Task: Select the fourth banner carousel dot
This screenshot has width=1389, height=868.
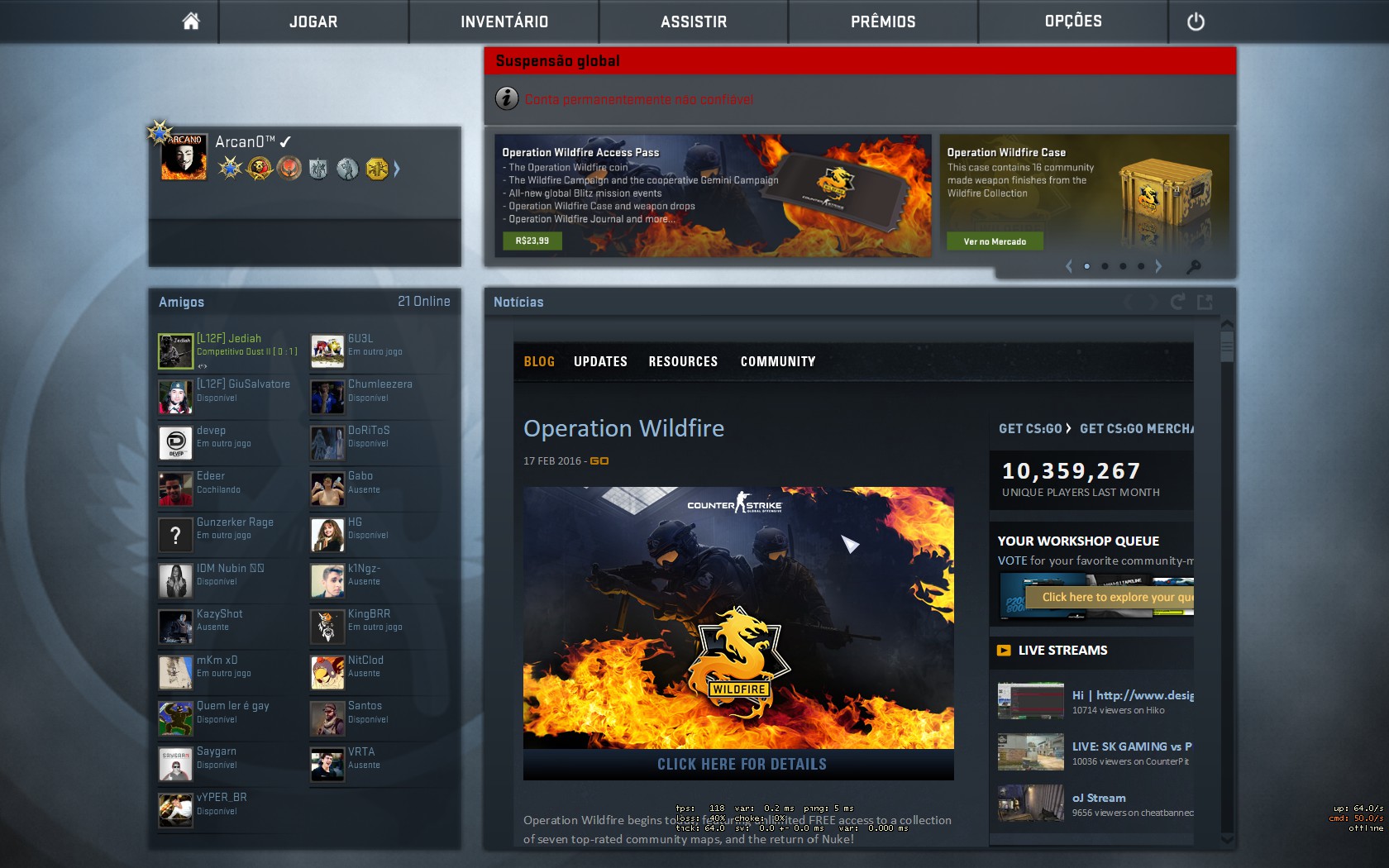Action: (x=1141, y=266)
